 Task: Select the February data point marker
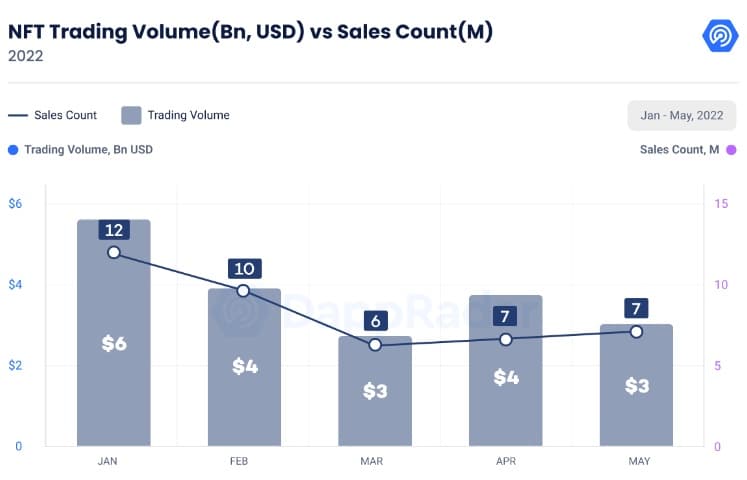pyautogui.click(x=243, y=290)
